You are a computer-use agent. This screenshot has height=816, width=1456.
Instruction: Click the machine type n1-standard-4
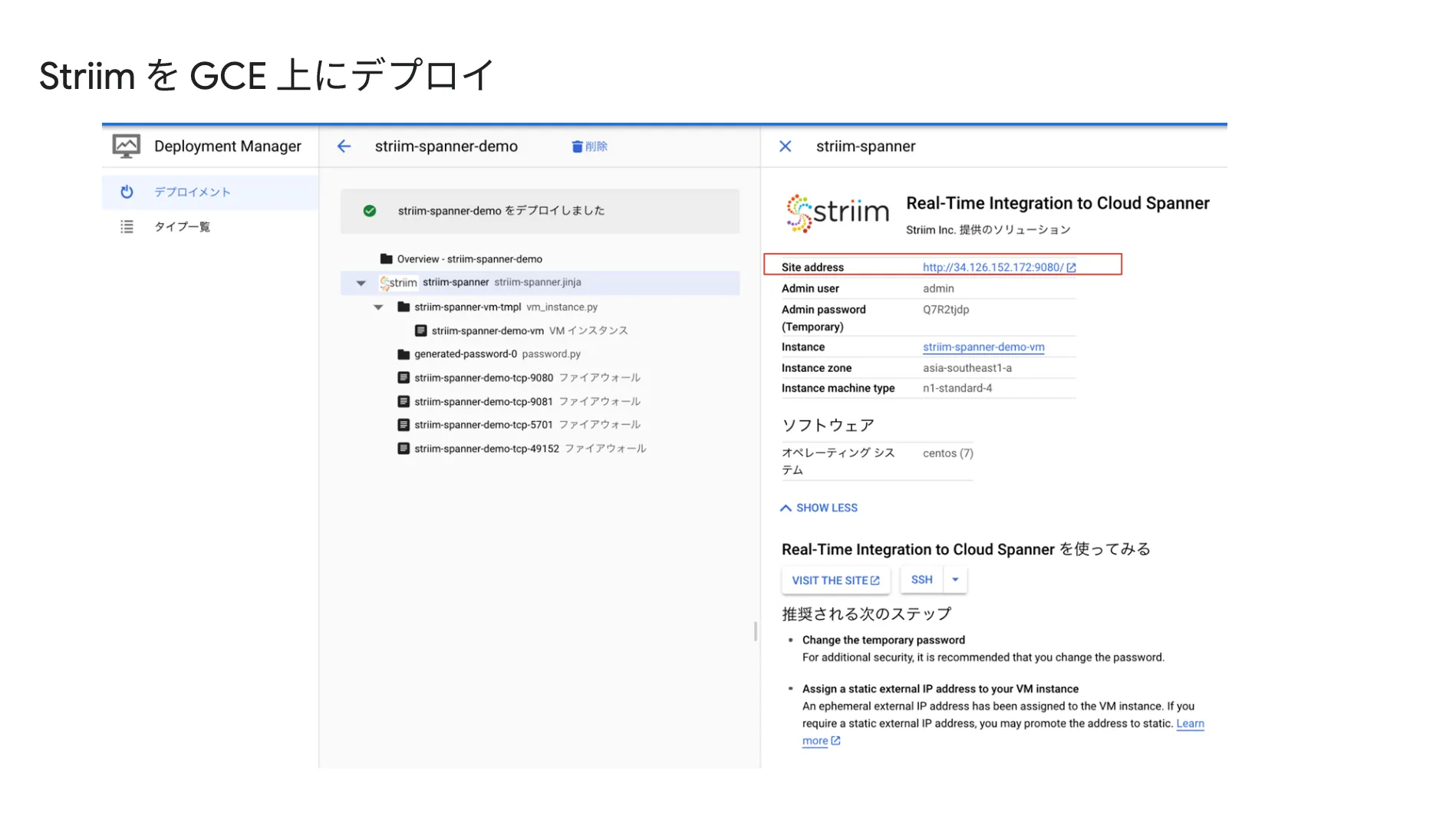pyautogui.click(x=957, y=388)
